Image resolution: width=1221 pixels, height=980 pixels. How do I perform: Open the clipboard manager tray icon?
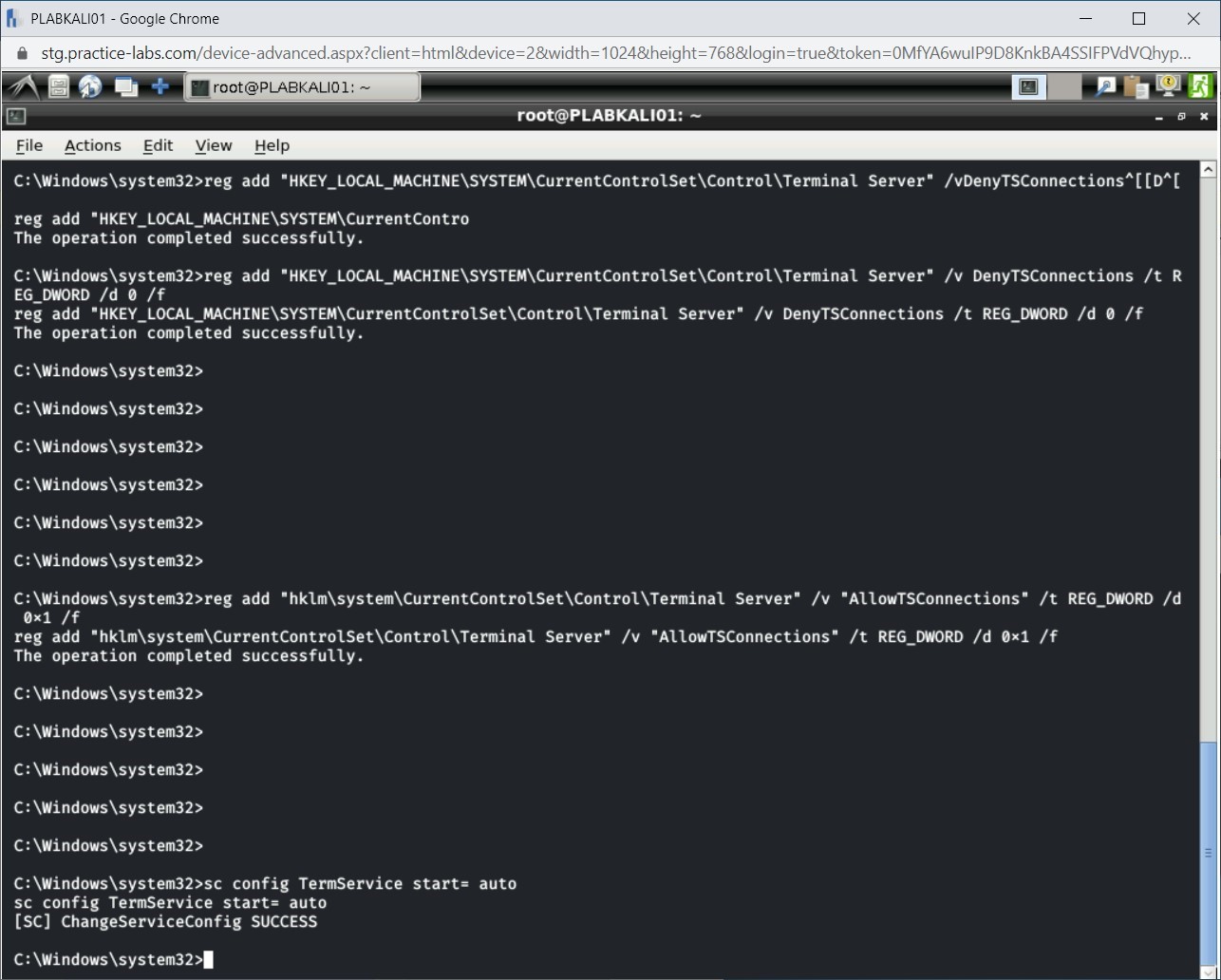point(1136,87)
